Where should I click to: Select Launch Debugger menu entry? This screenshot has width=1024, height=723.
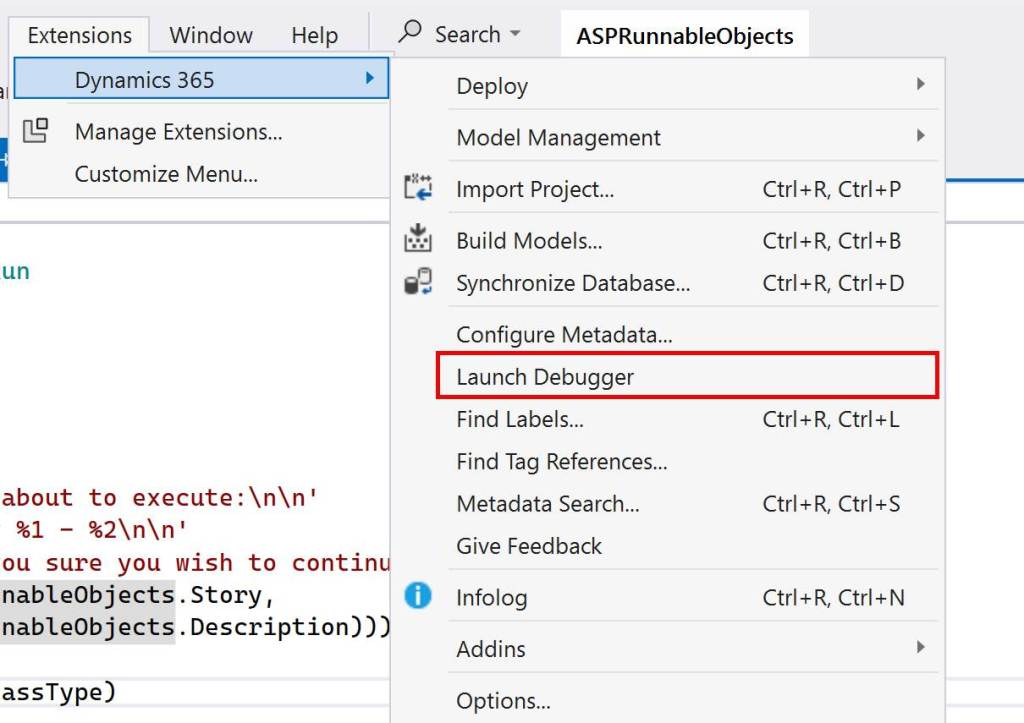coord(545,377)
